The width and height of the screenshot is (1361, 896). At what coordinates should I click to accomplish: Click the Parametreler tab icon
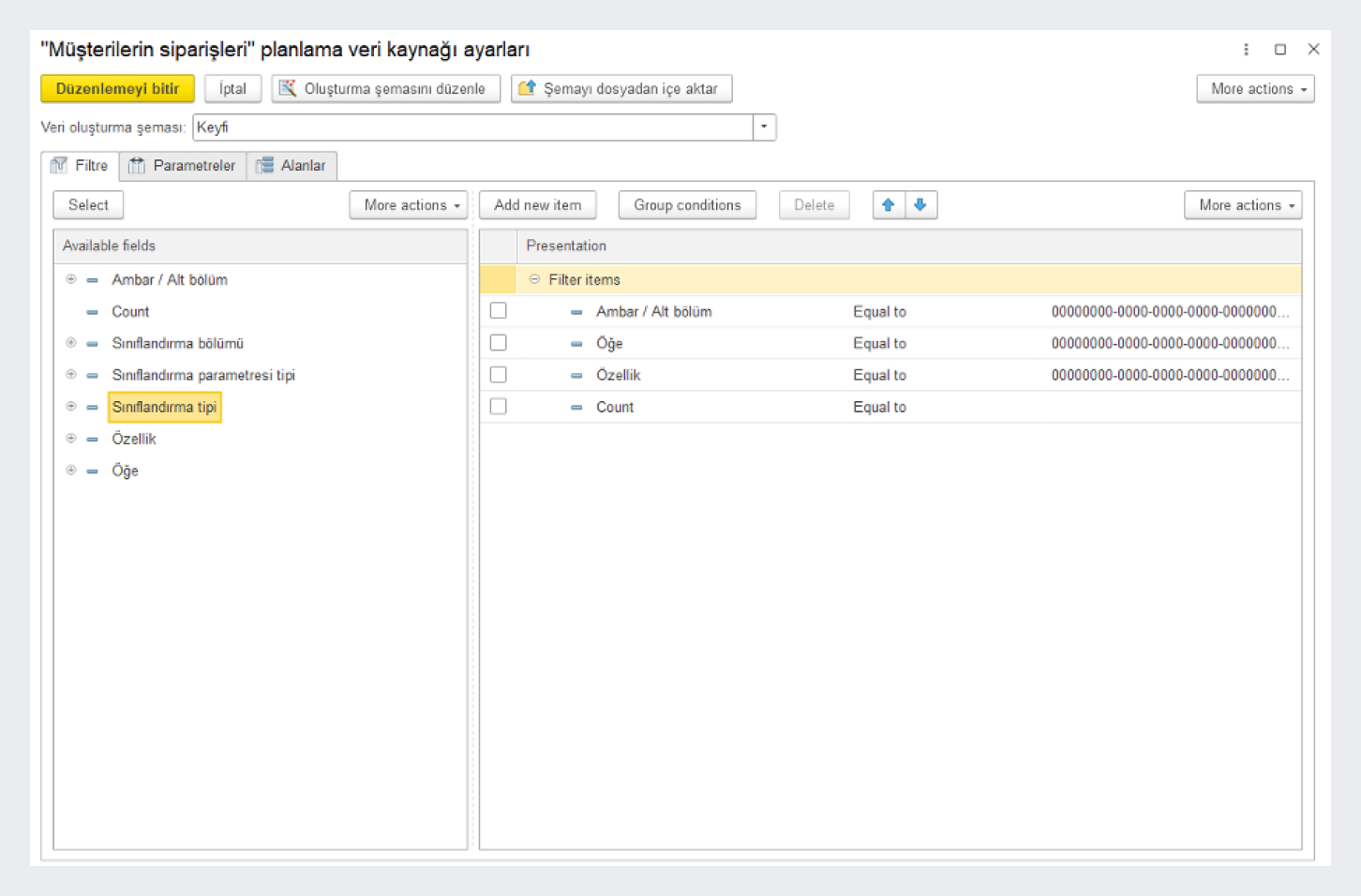[x=137, y=166]
